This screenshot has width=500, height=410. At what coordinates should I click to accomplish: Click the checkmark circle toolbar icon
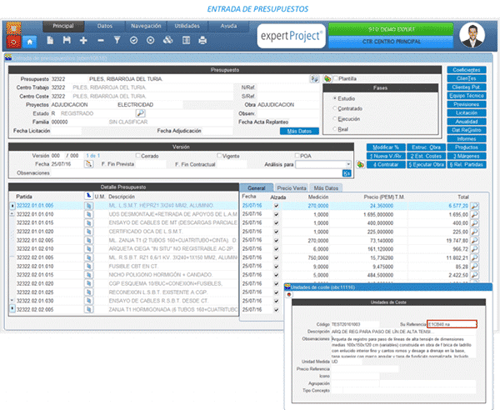click(134, 41)
